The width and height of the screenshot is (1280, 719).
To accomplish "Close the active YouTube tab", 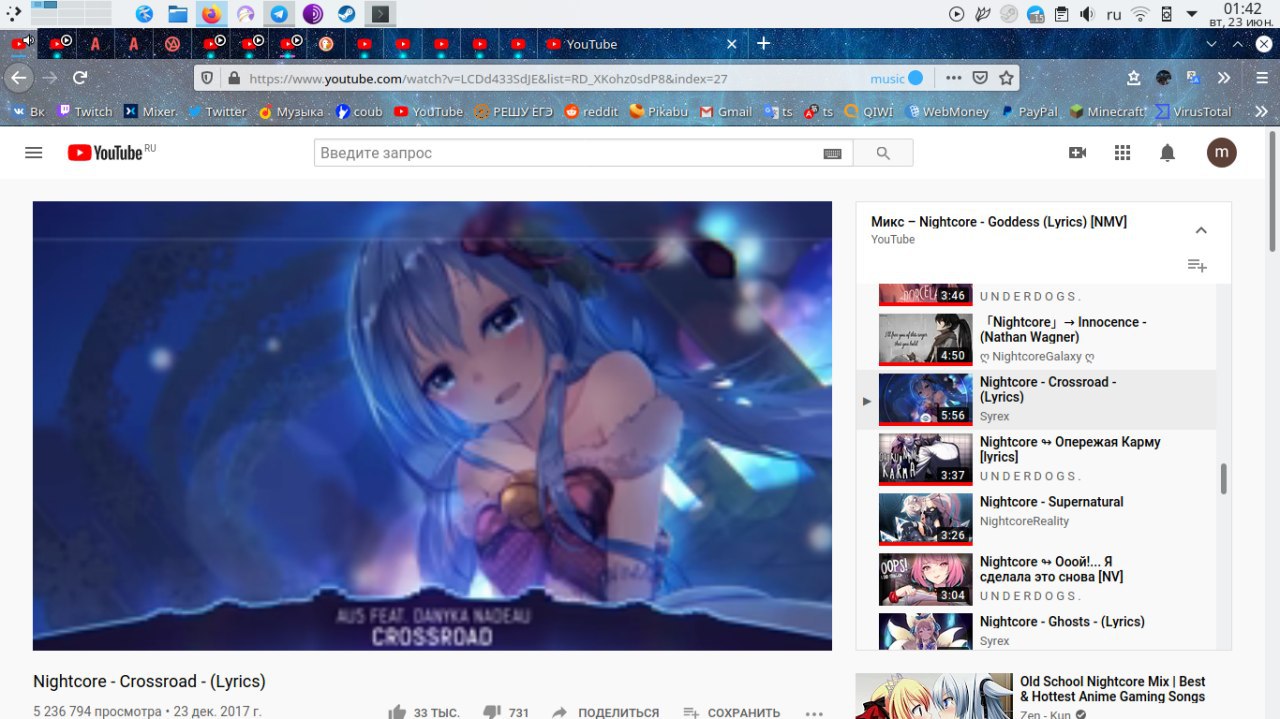I will click(x=731, y=44).
